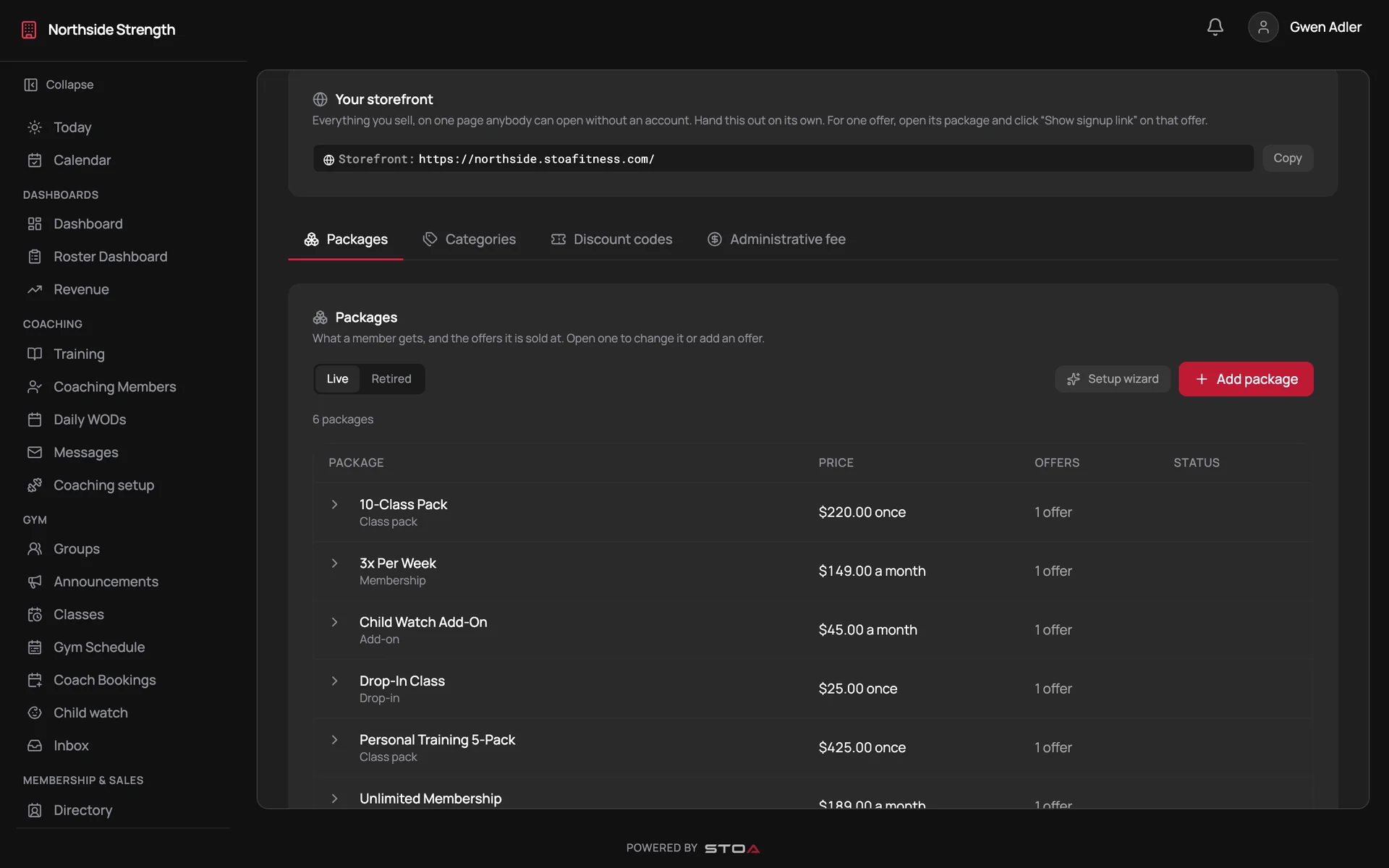Viewport: 1389px width, 868px height.
Task: Expand the Unlimited Membership row
Action: pyautogui.click(x=334, y=799)
